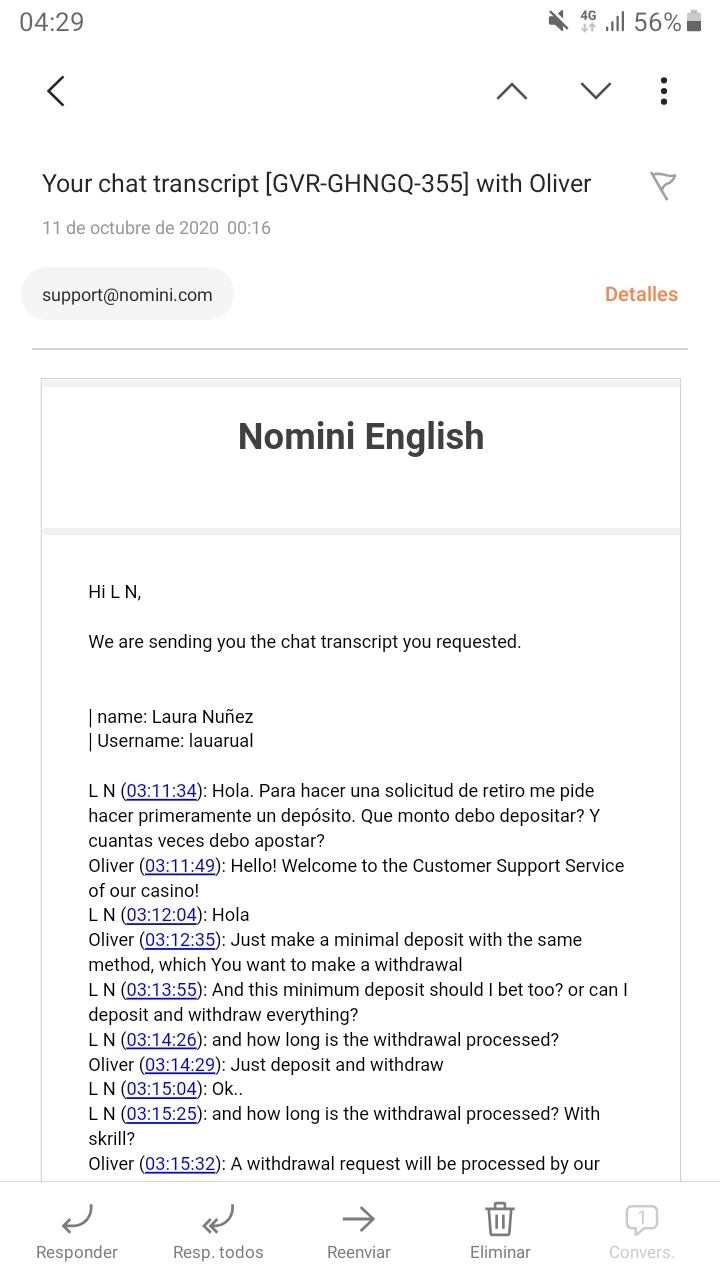Tap the Responder reply icon
The image size is (720, 1280).
77,1219
